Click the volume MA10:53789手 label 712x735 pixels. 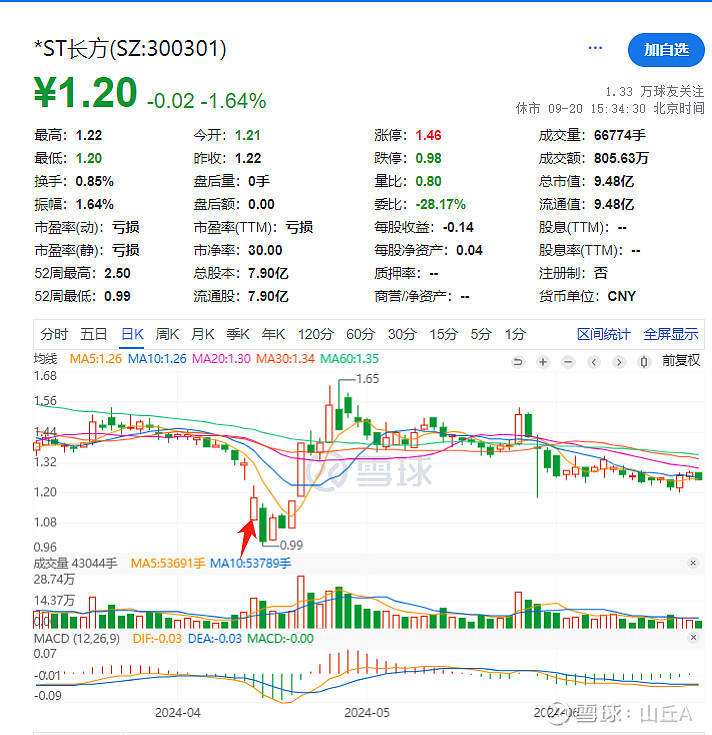point(250,563)
